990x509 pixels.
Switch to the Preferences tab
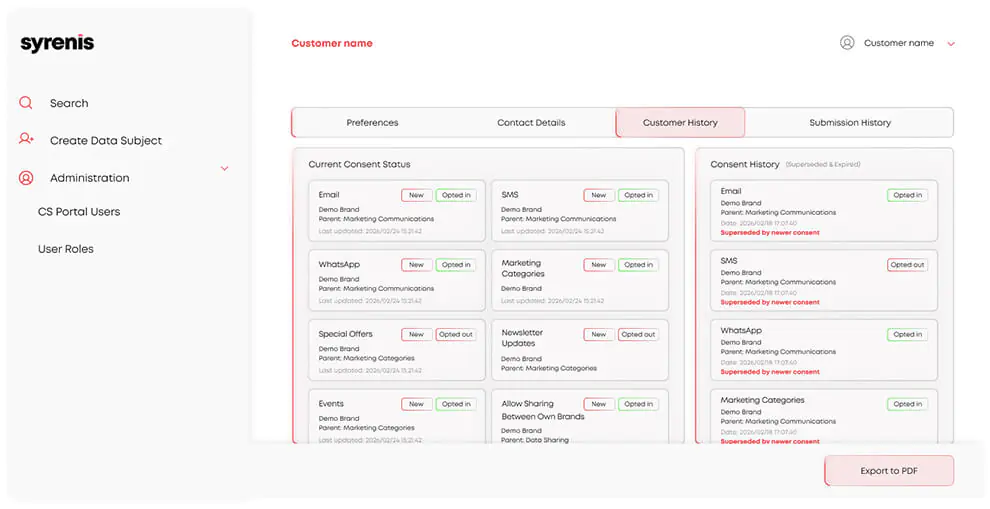(x=373, y=123)
